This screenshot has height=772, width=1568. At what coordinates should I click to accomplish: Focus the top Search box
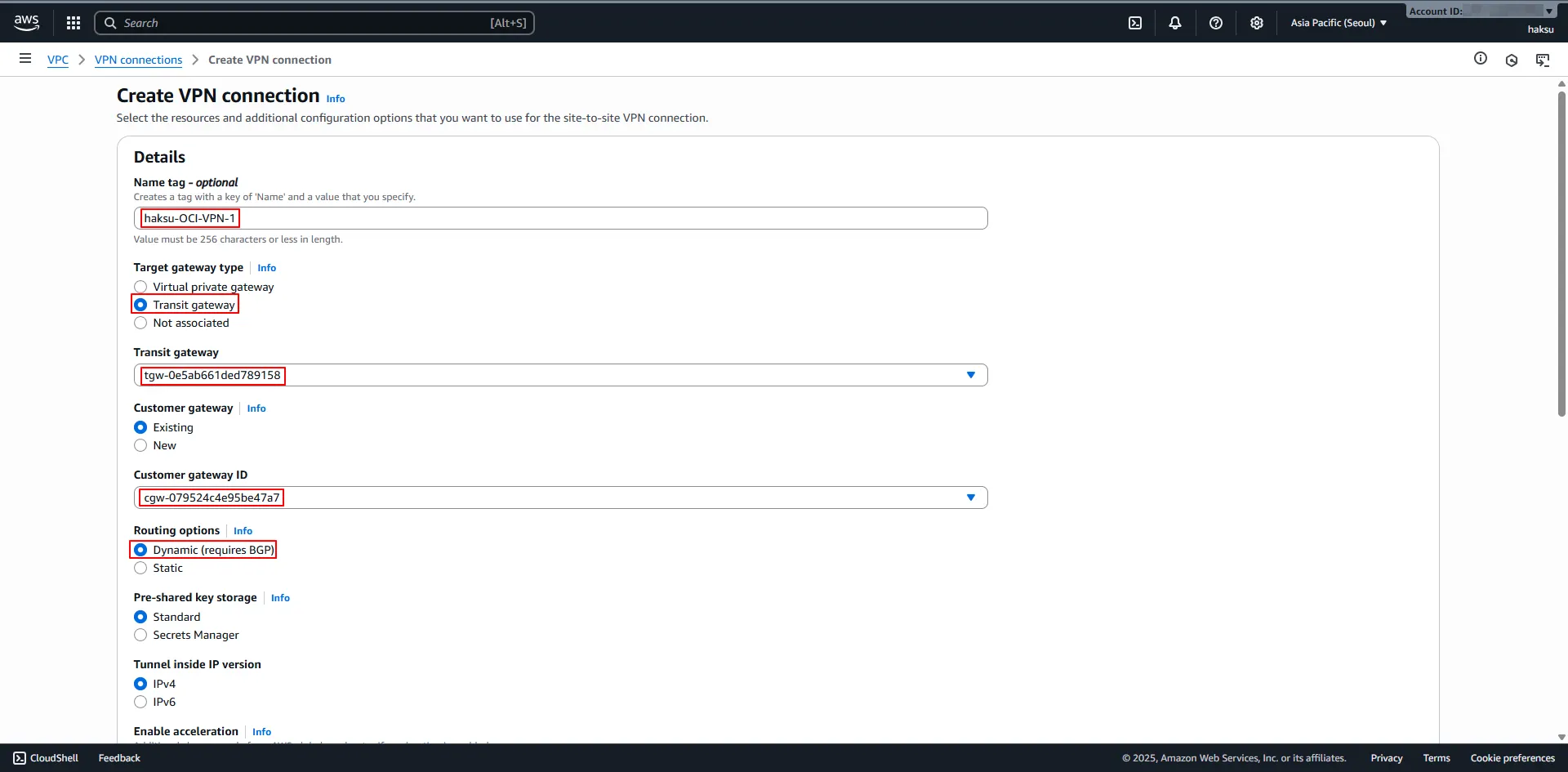314,23
